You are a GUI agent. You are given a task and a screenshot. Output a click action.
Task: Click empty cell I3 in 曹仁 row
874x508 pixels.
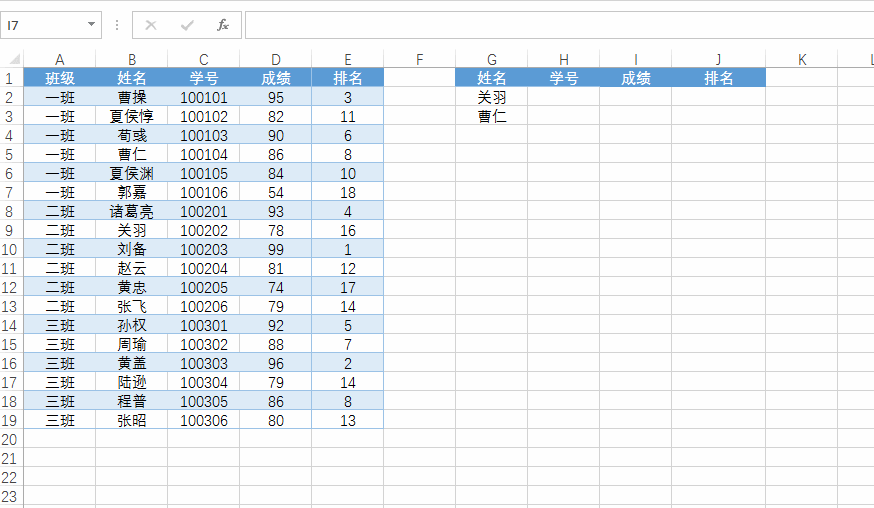(x=635, y=116)
